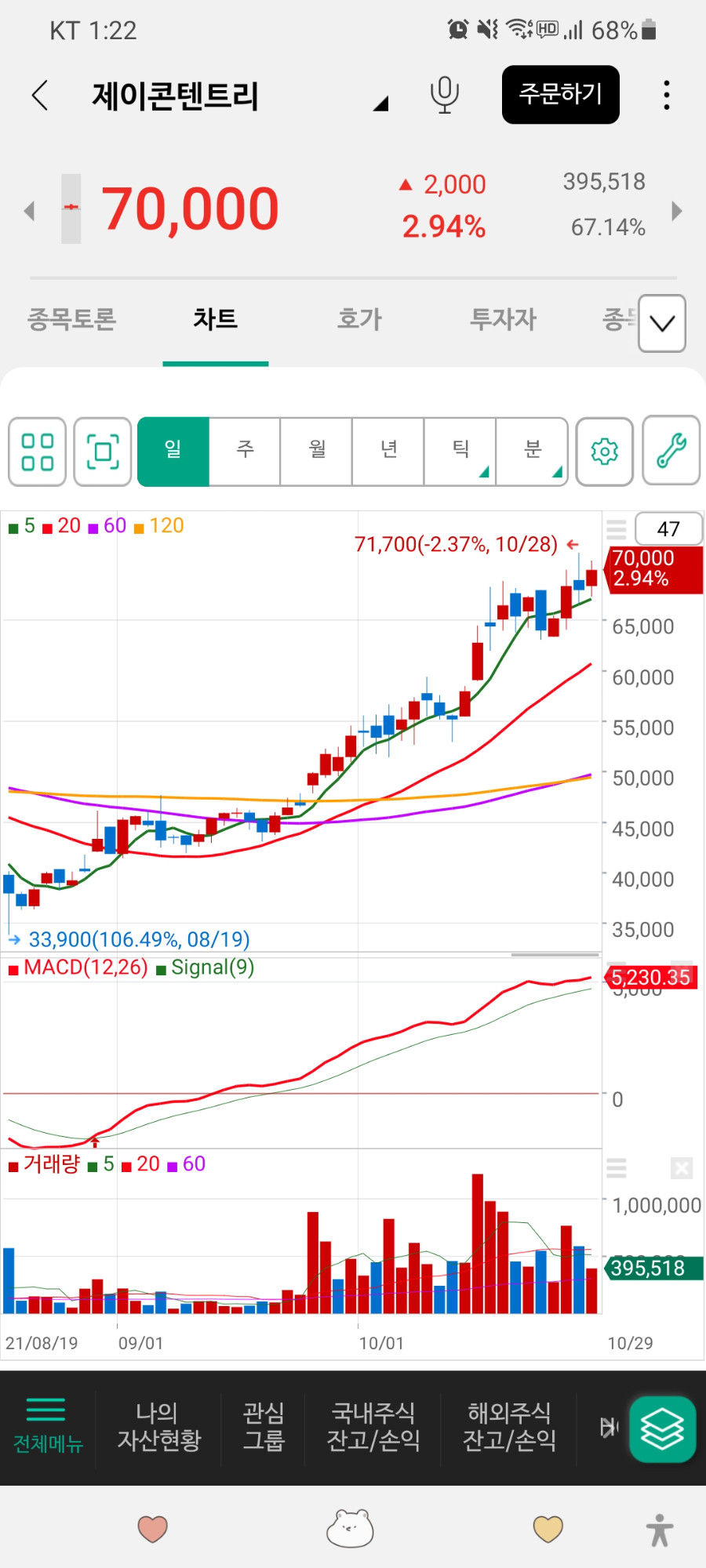Screen dimensions: 706x1568
Task: Open chart settings gear icon
Action: 604,452
